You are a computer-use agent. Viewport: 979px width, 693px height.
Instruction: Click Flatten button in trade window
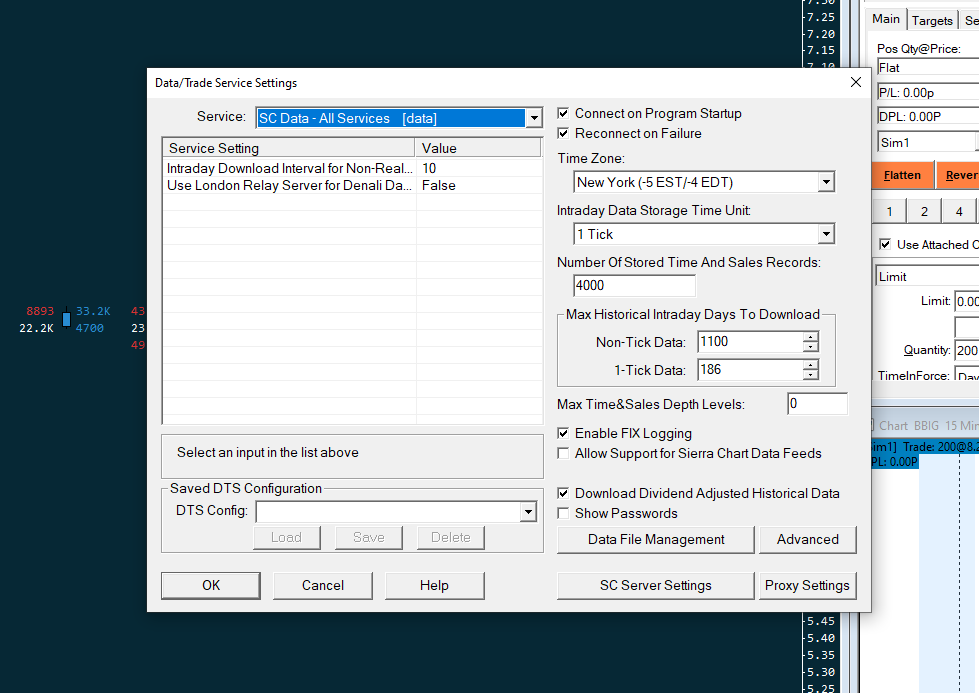[903, 175]
